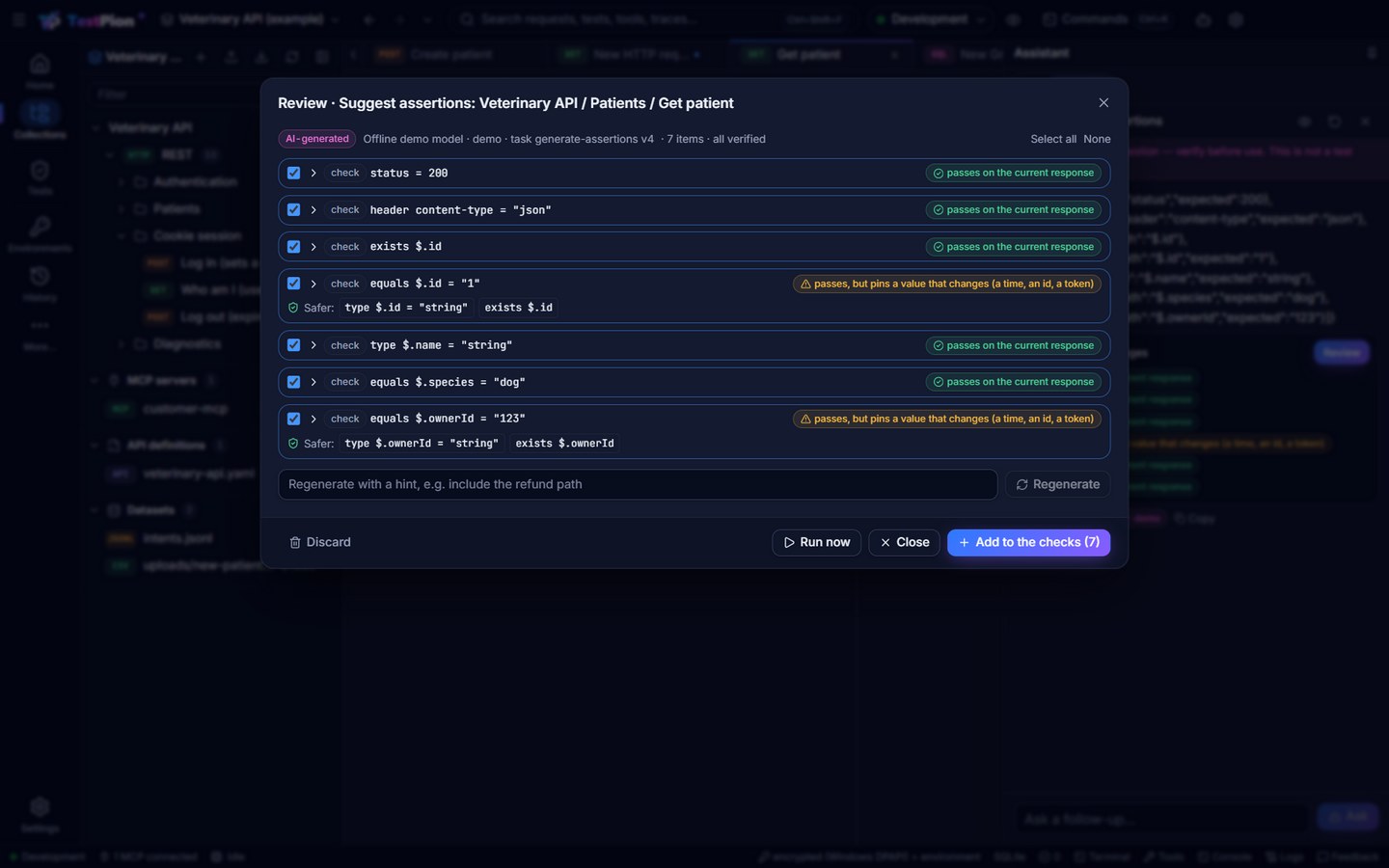The height and width of the screenshot is (868, 1389).
Task: Add to the checks (7)
Action: (x=1028, y=542)
